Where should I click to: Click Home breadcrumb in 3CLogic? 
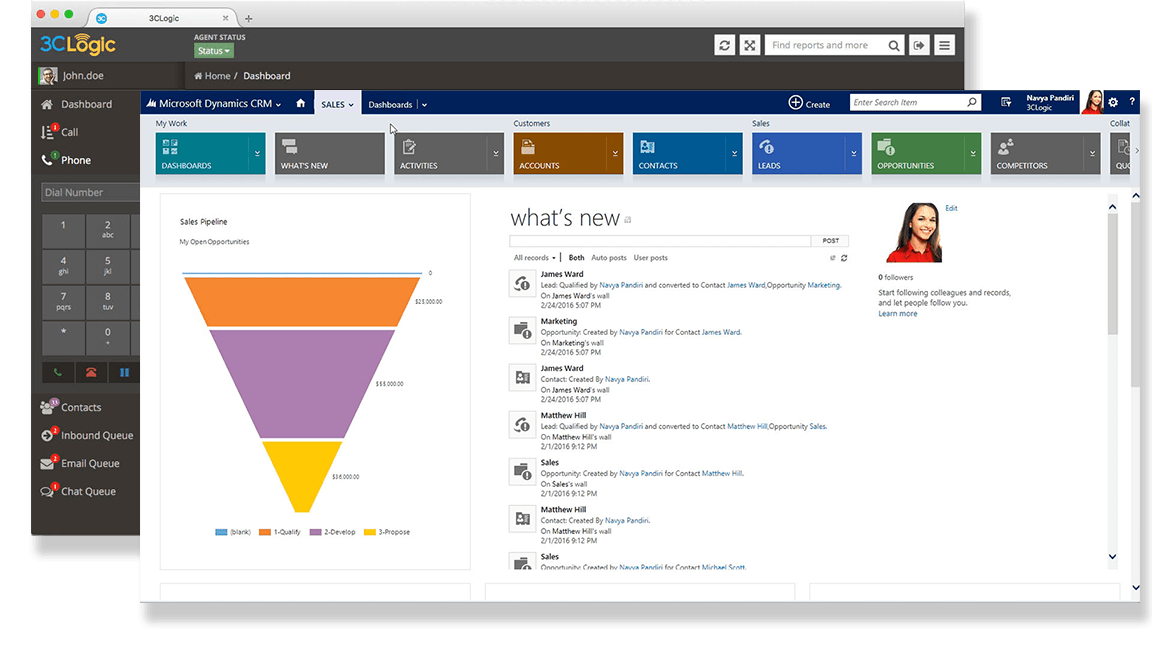212,76
